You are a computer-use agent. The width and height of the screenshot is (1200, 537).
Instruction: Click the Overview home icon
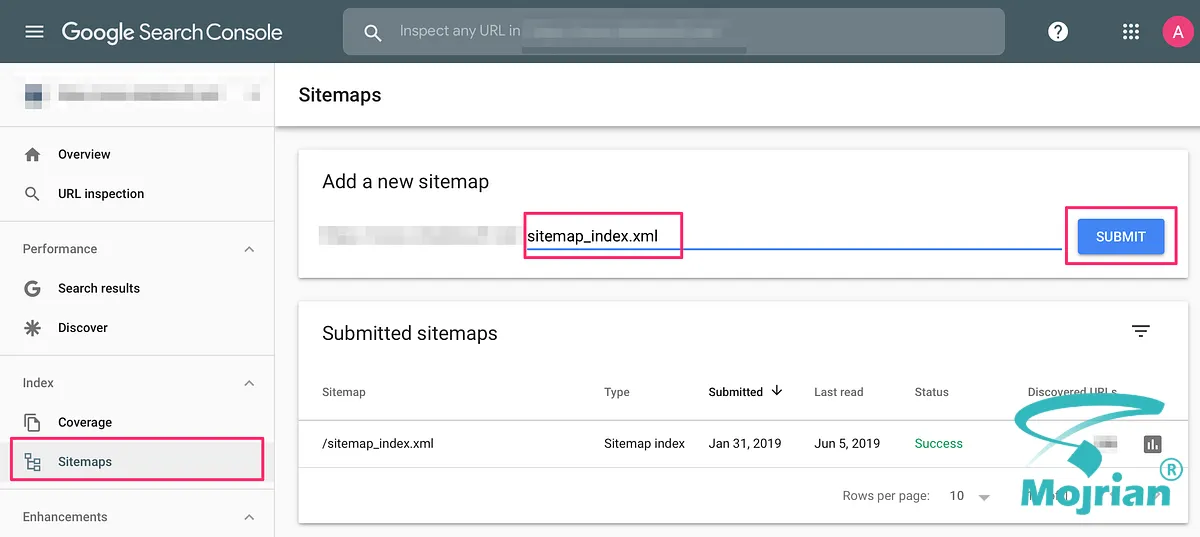[33, 154]
